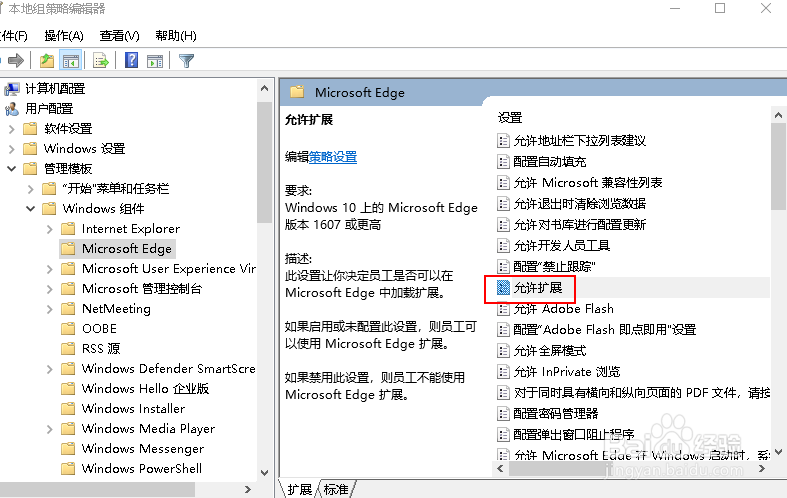Select the Windows Defender SmartScre folder
787x498 pixels.
click(x=168, y=368)
